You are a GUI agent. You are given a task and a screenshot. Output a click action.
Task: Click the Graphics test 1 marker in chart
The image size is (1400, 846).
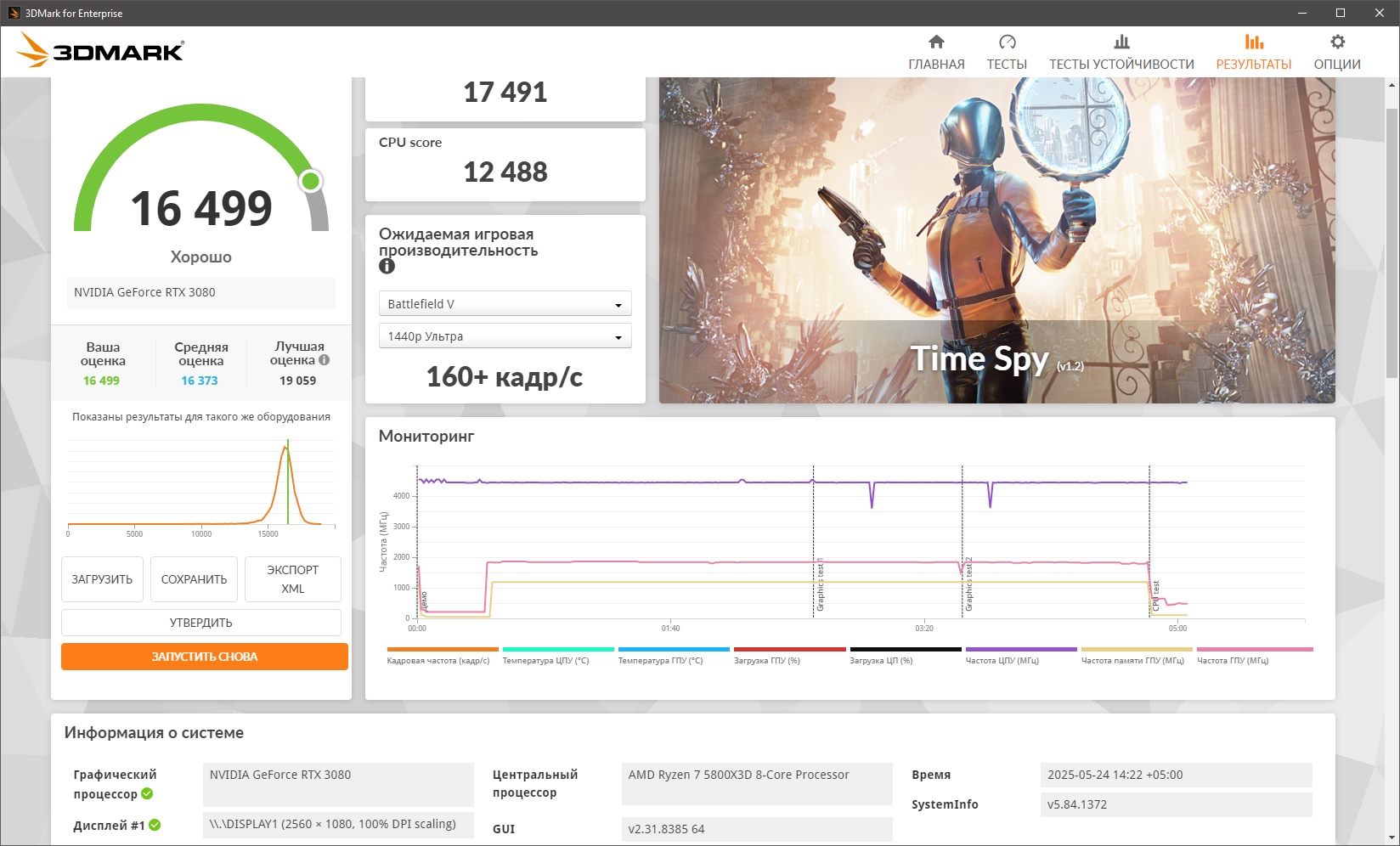(821, 586)
